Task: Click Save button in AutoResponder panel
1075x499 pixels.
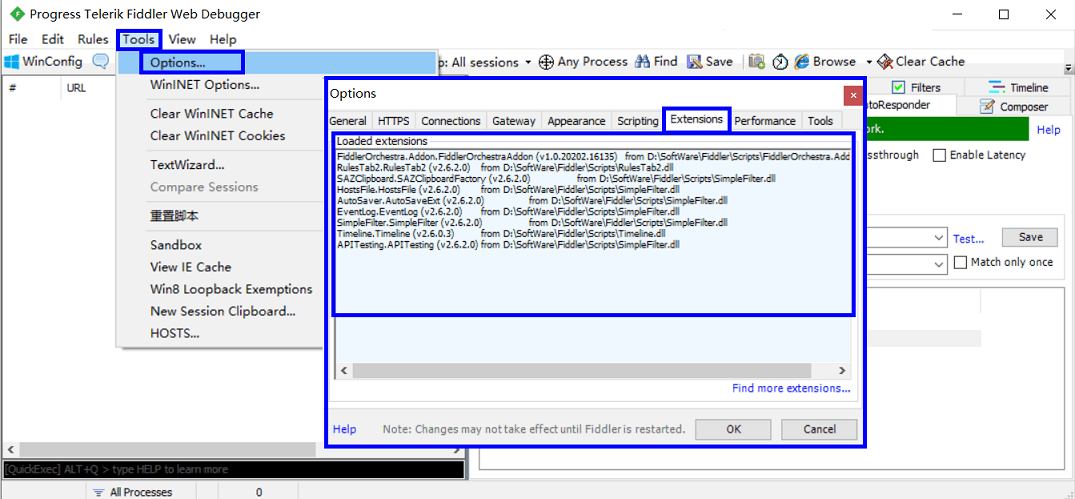Action: (1030, 237)
